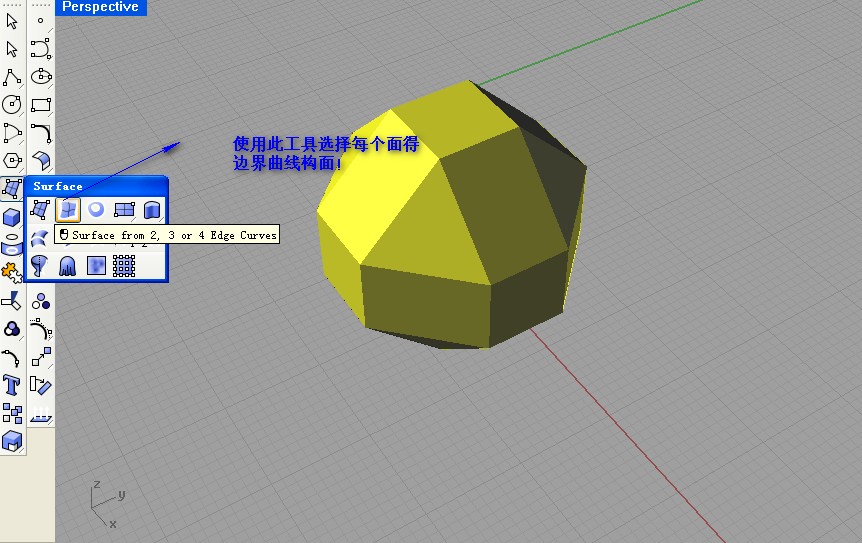Click the Fillet Surface tool
This screenshot has height=543, width=862.
coord(41,160)
